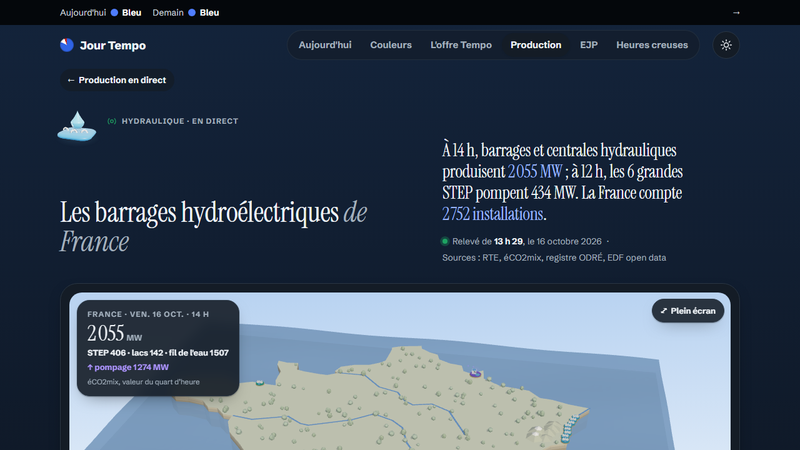Go back to Production en direct
This screenshot has height=450, width=800.
click(x=117, y=80)
